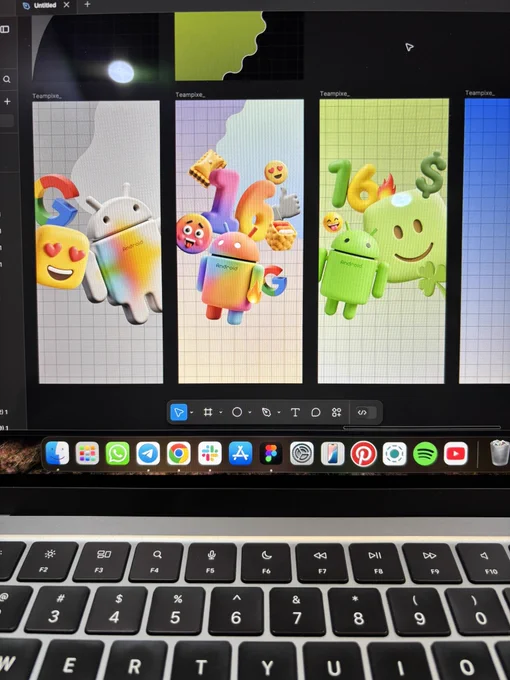Open Pinterest from the Dock
Image resolution: width=510 pixels, height=680 pixels.
[363, 454]
